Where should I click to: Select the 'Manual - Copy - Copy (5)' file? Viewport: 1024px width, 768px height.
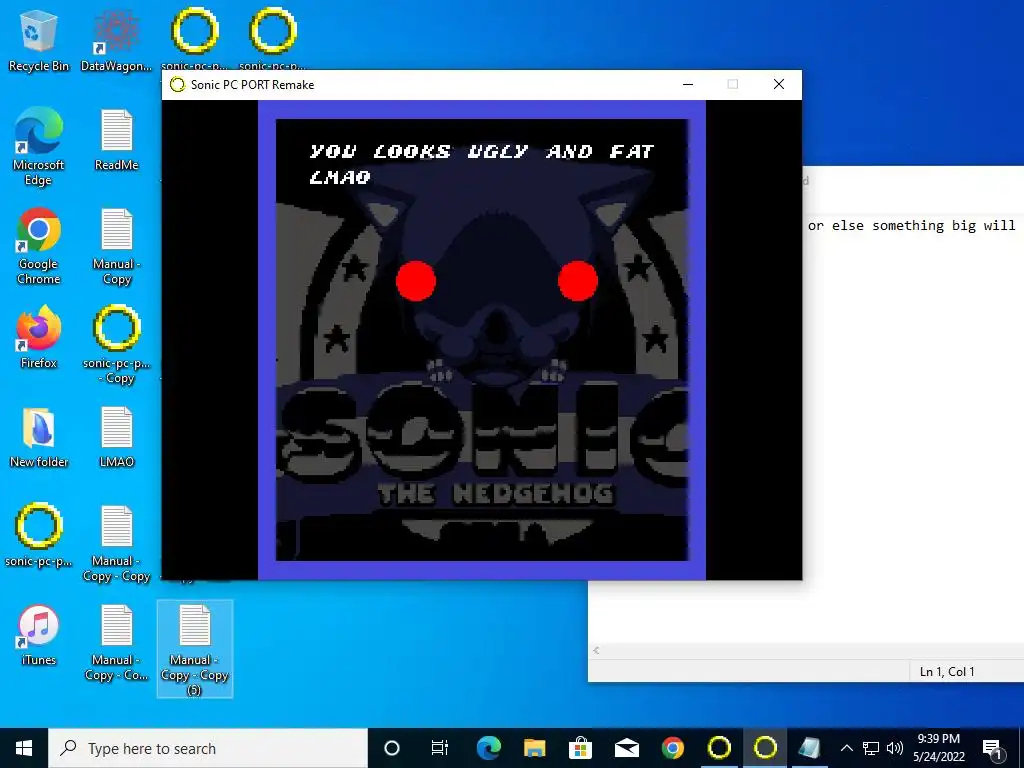[195, 649]
